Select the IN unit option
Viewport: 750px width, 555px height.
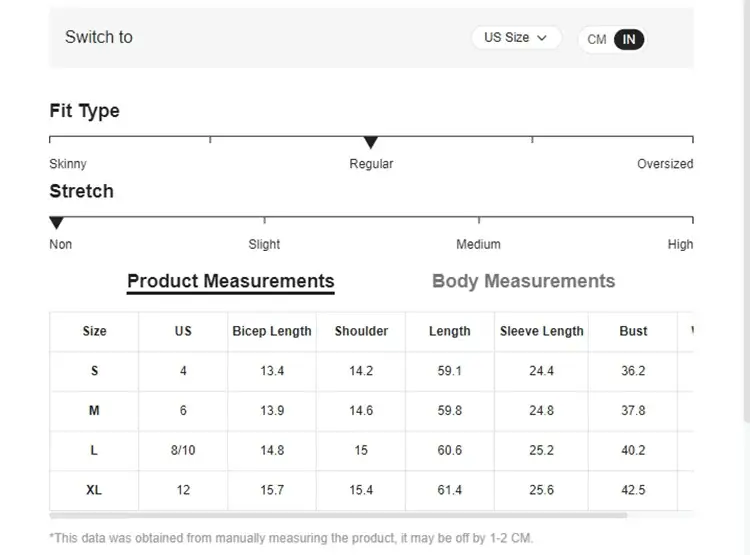(629, 40)
